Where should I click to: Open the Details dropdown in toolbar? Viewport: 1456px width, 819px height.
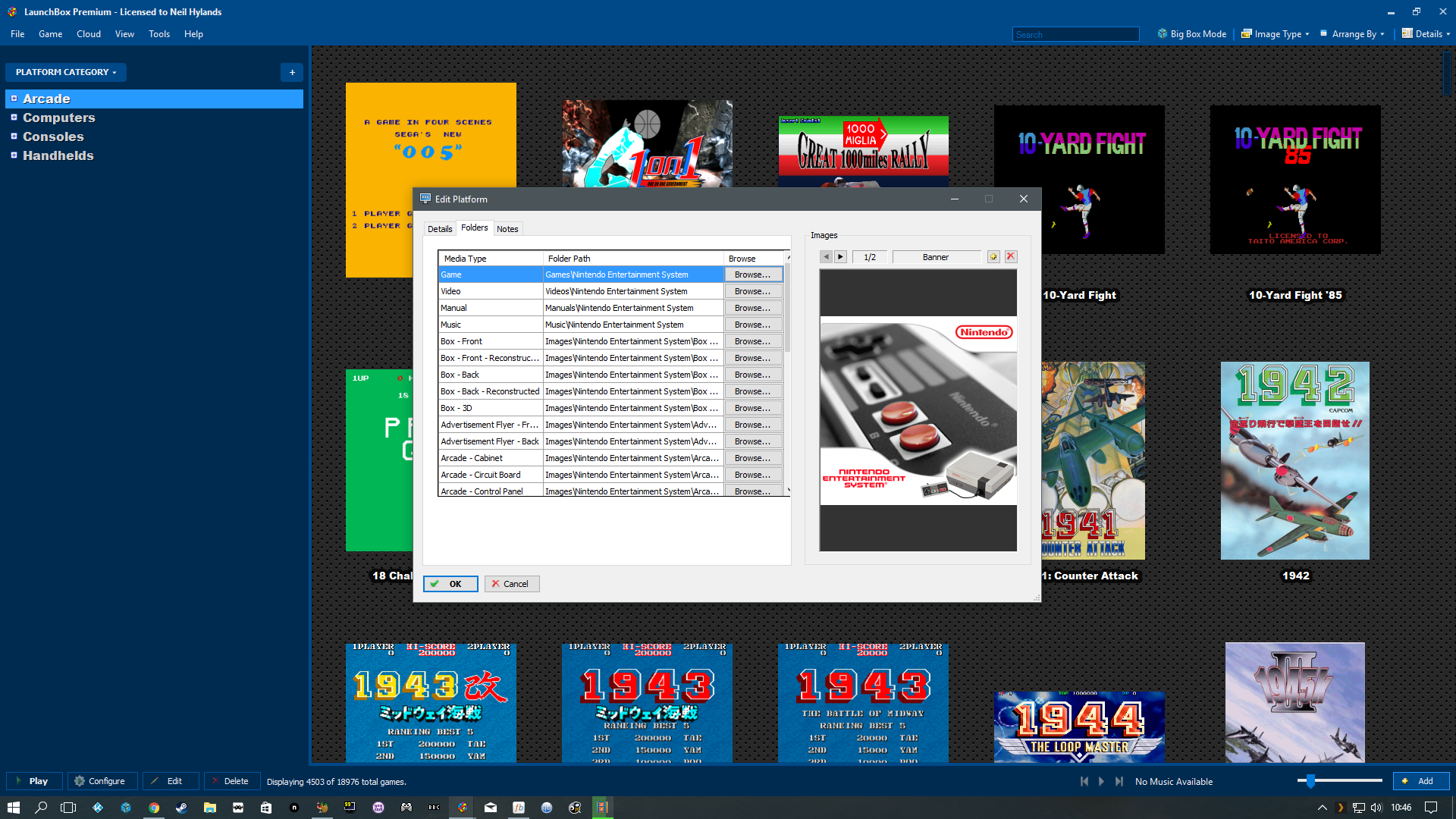tap(1426, 34)
